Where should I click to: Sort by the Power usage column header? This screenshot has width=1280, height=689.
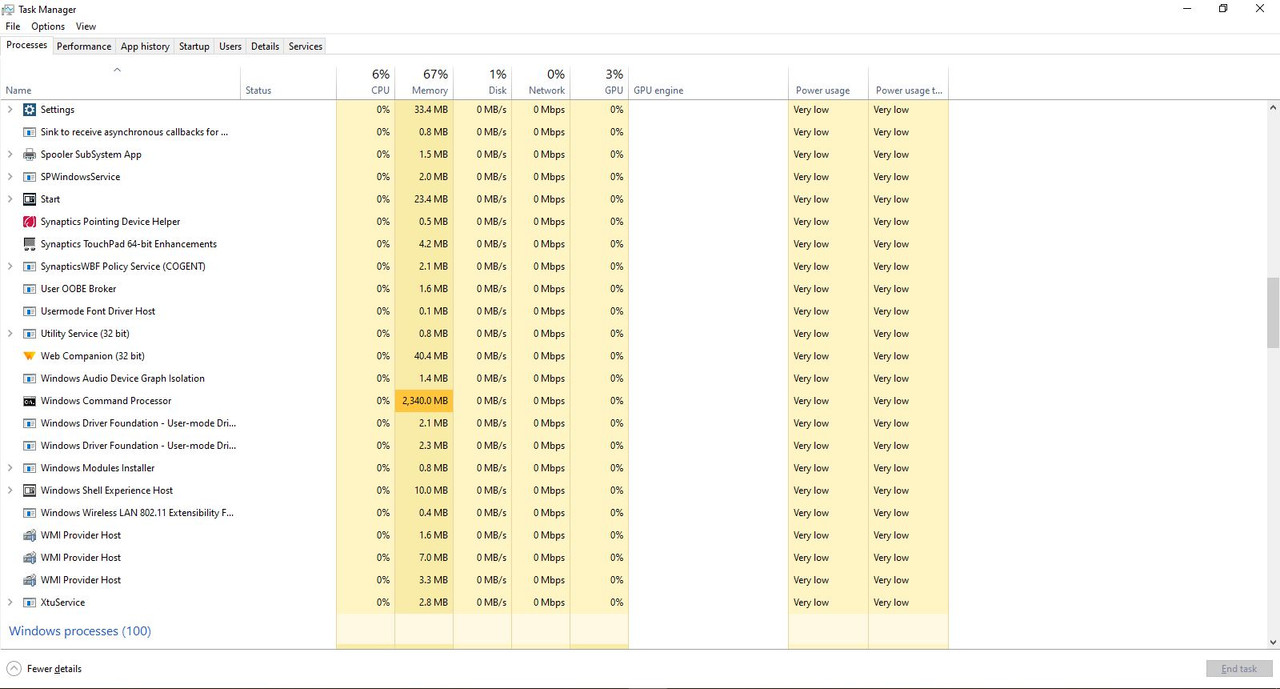point(828,83)
